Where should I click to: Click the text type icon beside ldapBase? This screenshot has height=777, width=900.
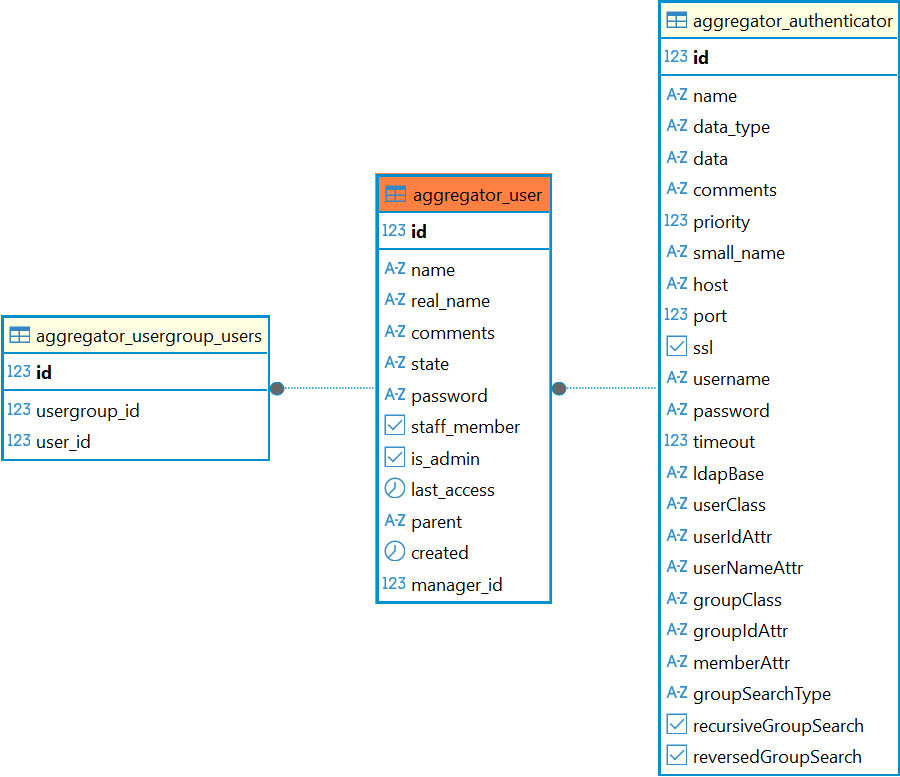click(x=677, y=473)
